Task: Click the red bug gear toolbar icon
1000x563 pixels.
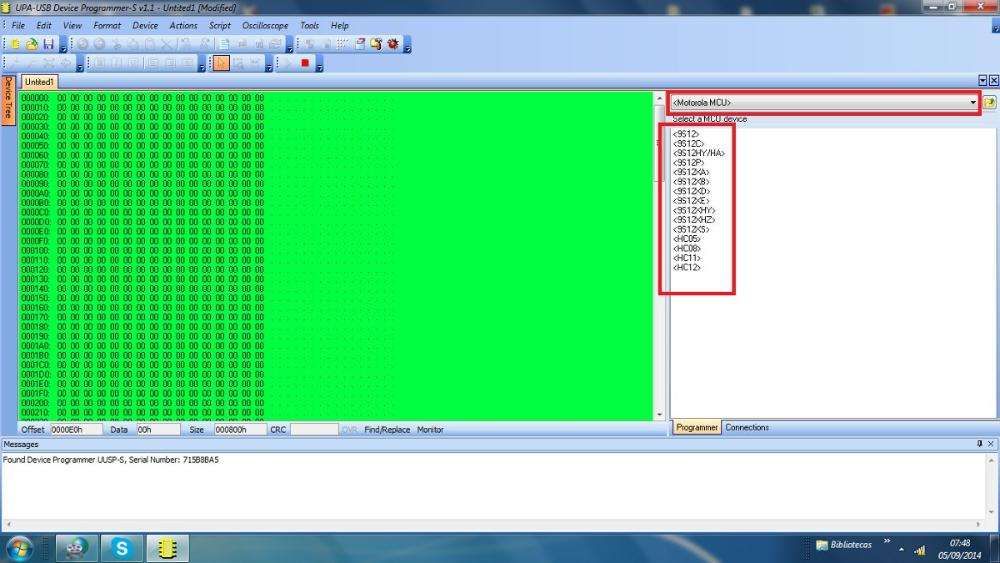Action: coord(393,44)
